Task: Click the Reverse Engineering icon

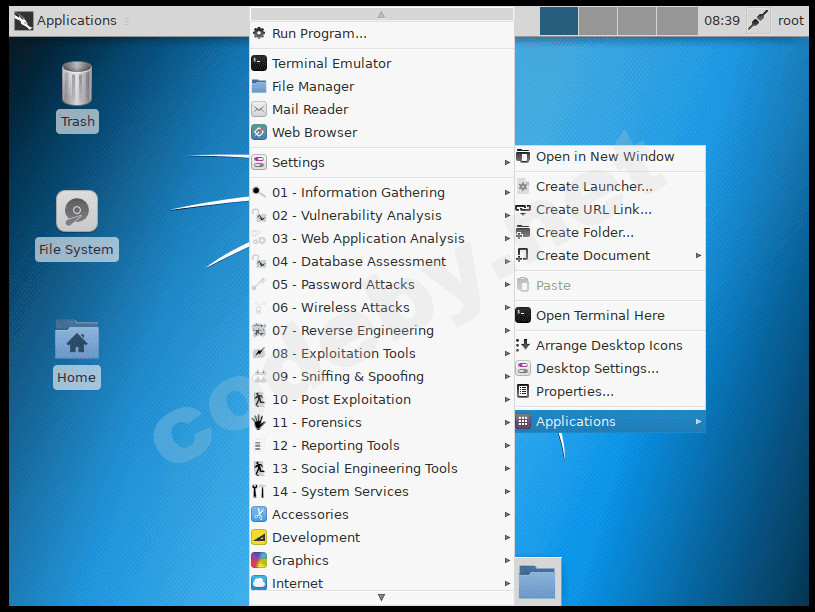Action: point(259,330)
